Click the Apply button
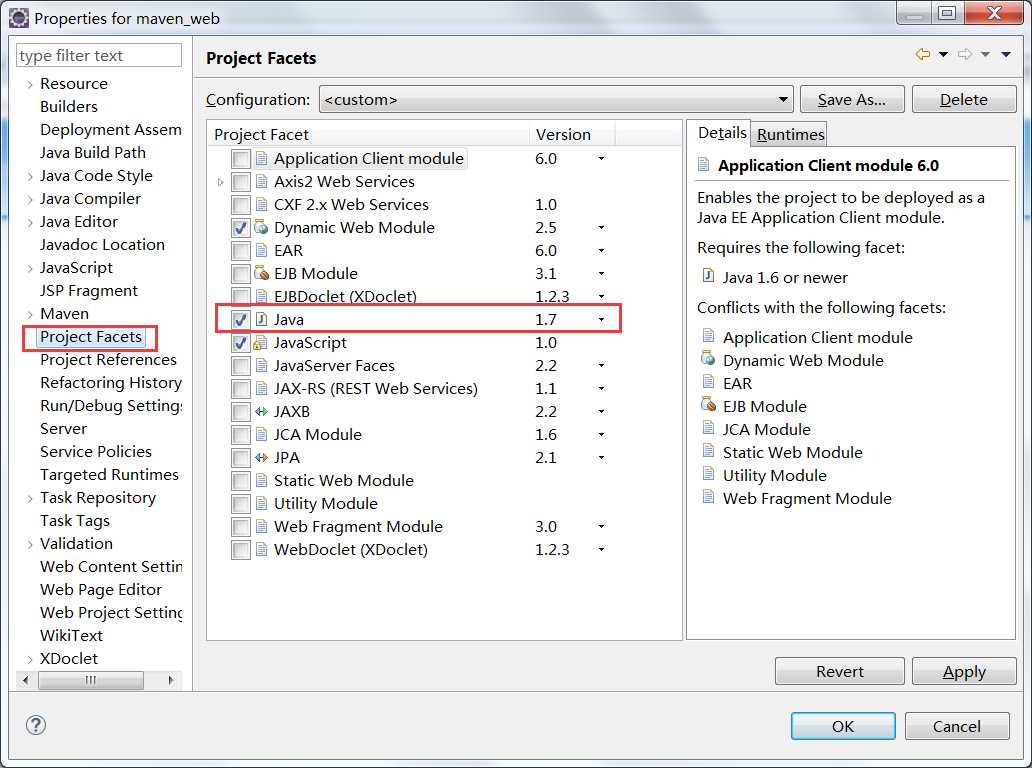1032x768 pixels. tap(964, 671)
